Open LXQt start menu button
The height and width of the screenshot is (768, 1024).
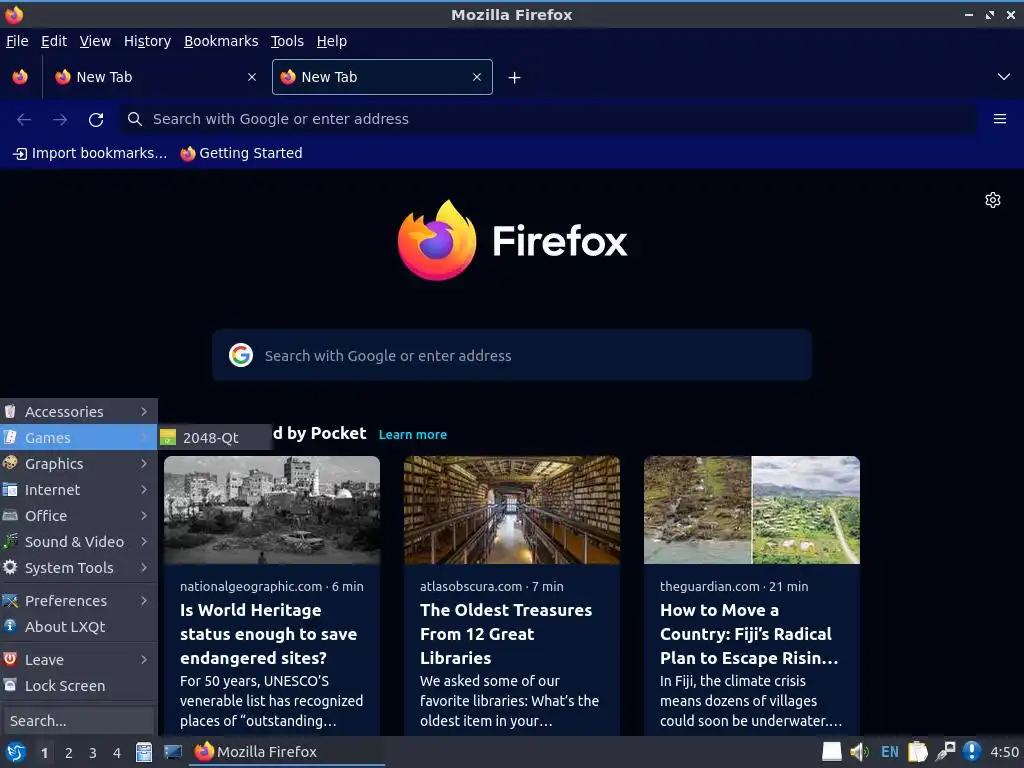click(16, 752)
